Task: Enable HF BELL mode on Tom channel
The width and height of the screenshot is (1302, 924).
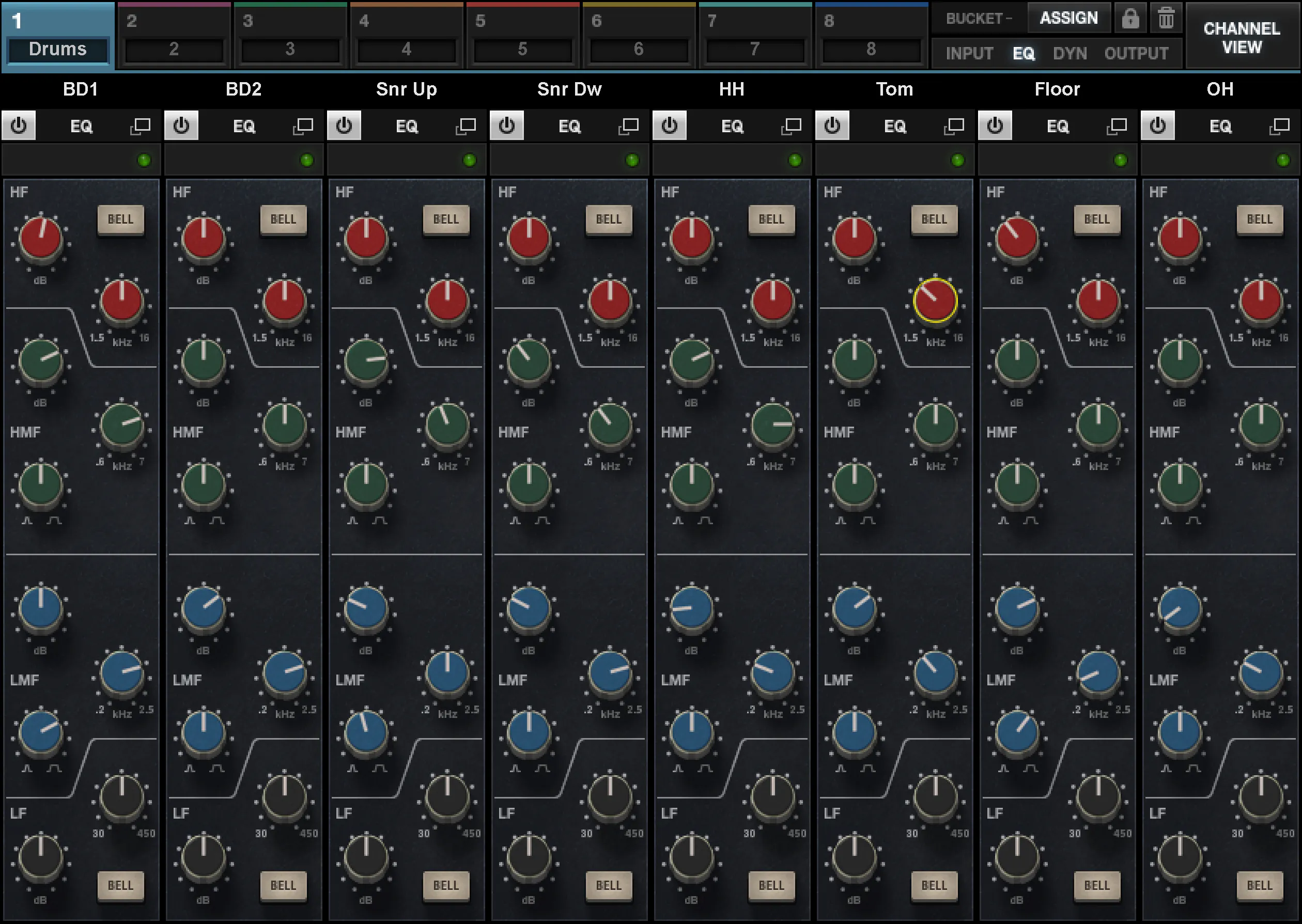Action: (x=934, y=220)
